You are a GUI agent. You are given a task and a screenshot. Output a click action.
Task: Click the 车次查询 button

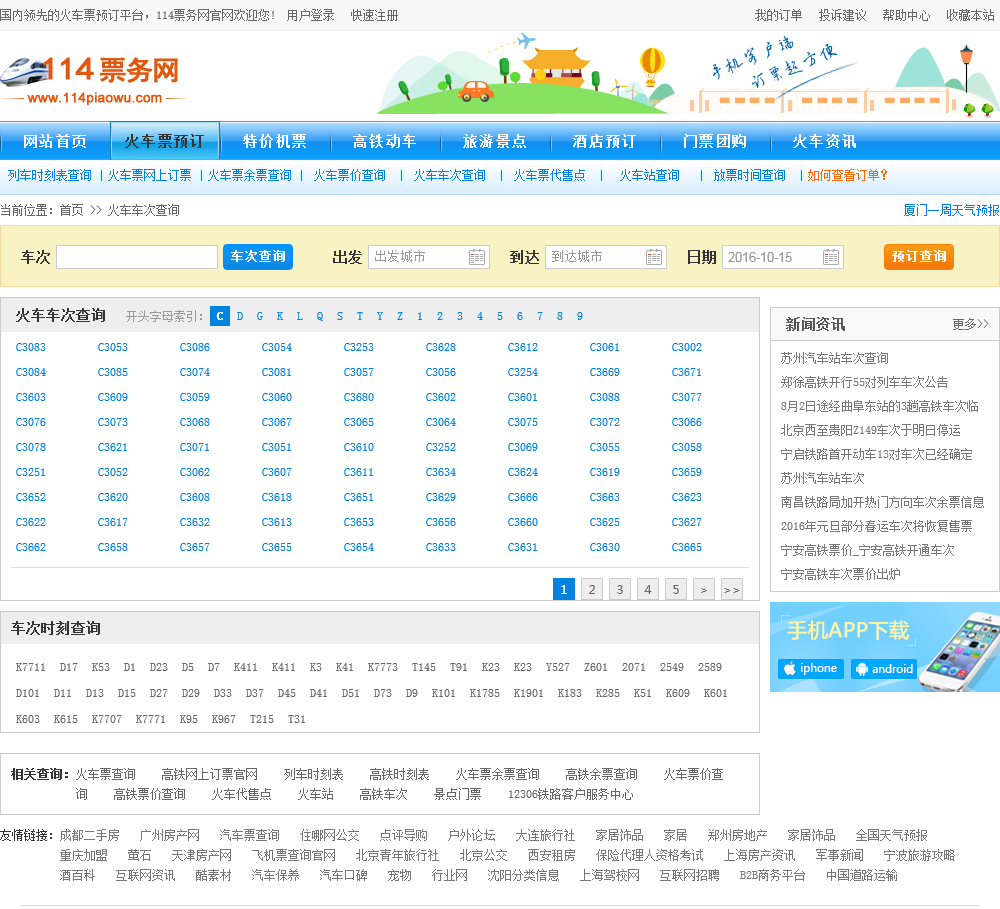(258, 257)
